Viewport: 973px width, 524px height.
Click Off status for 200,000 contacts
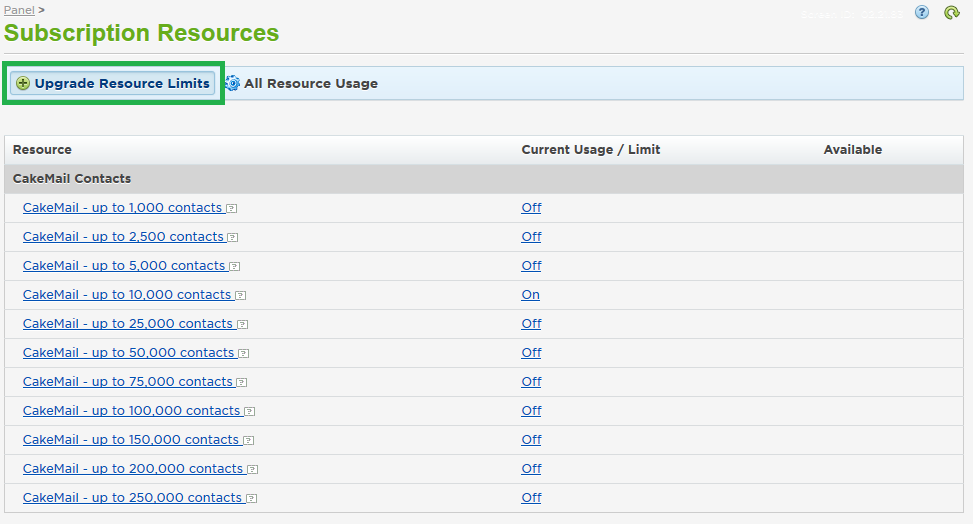click(x=531, y=469)
